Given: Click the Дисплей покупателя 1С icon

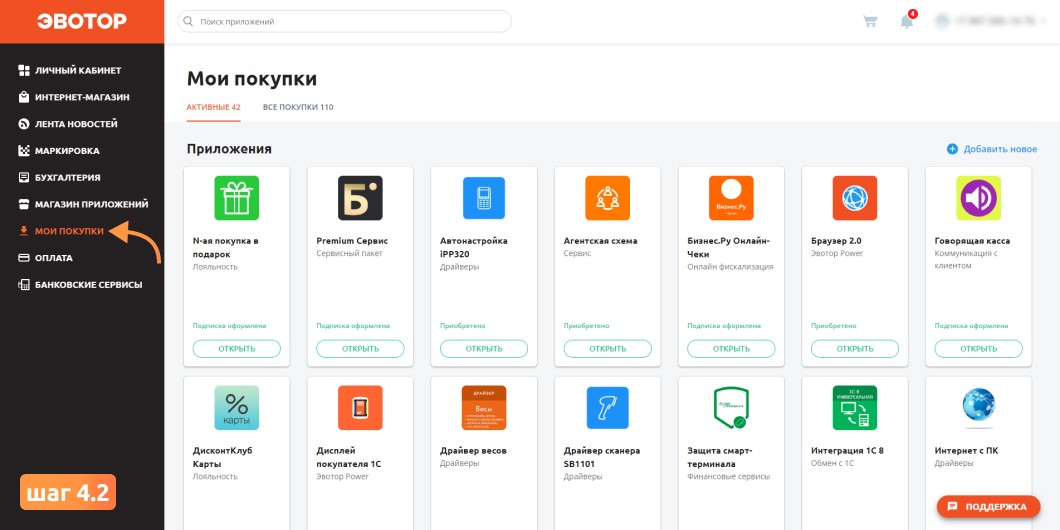Looking at the screenshot, I should (x=360, y=408).
